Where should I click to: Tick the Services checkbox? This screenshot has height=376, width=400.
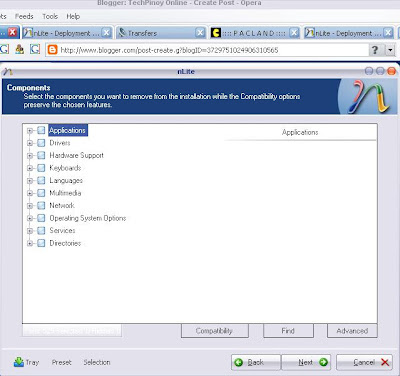pyautogui.click(x=41, y=231)
